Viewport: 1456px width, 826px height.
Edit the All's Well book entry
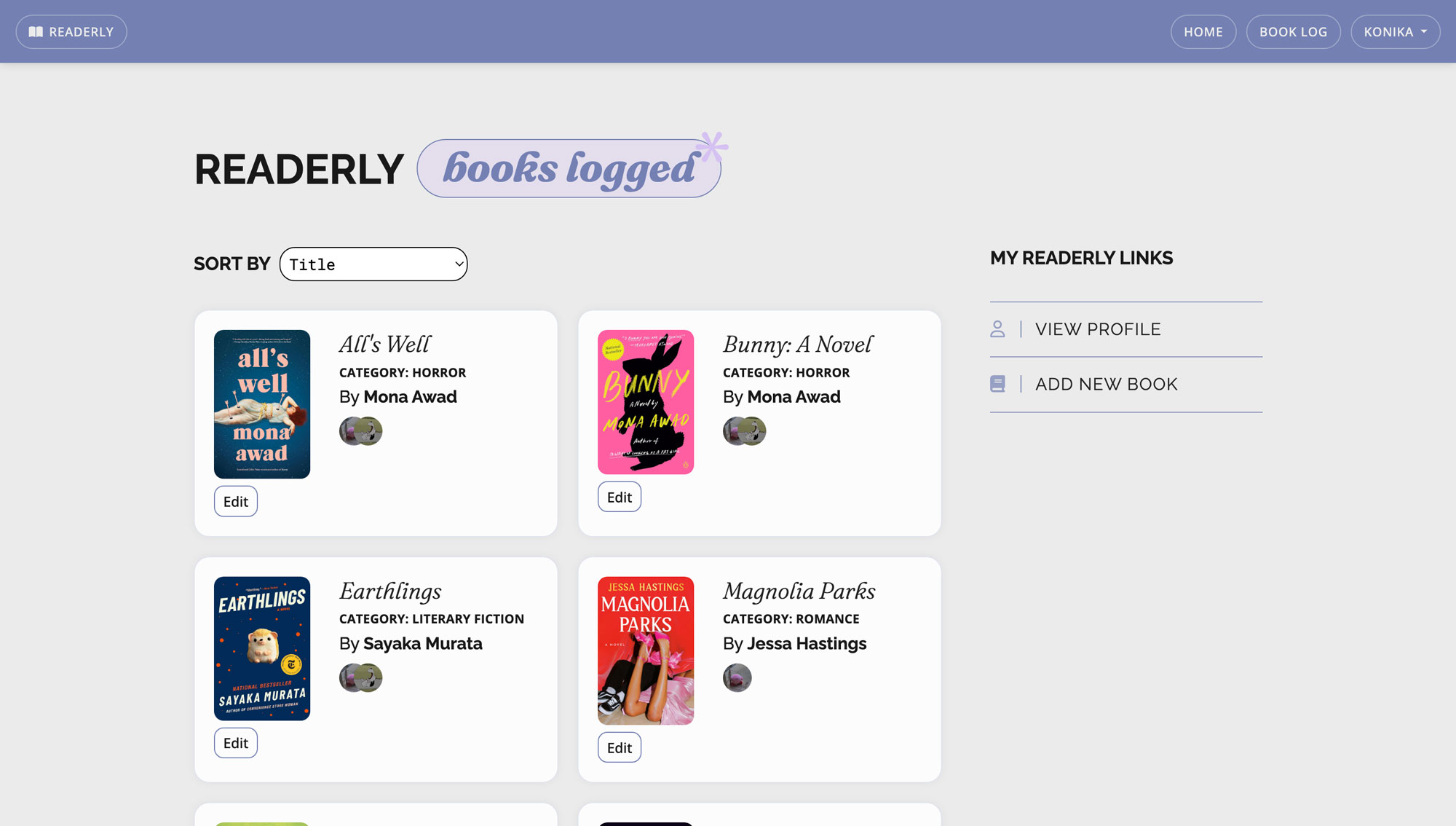click(235, 501)
